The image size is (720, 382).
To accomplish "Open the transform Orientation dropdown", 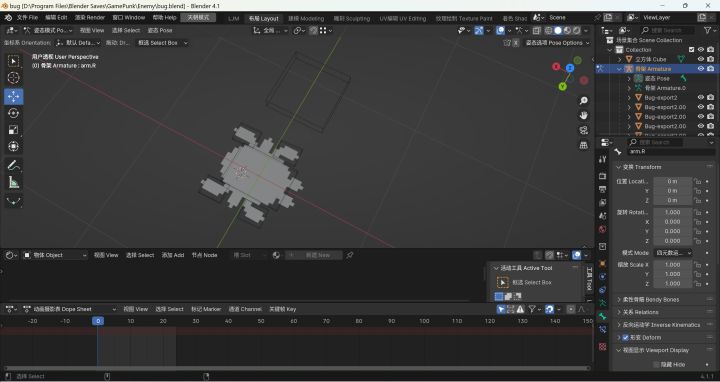I will tap(78, 43).
